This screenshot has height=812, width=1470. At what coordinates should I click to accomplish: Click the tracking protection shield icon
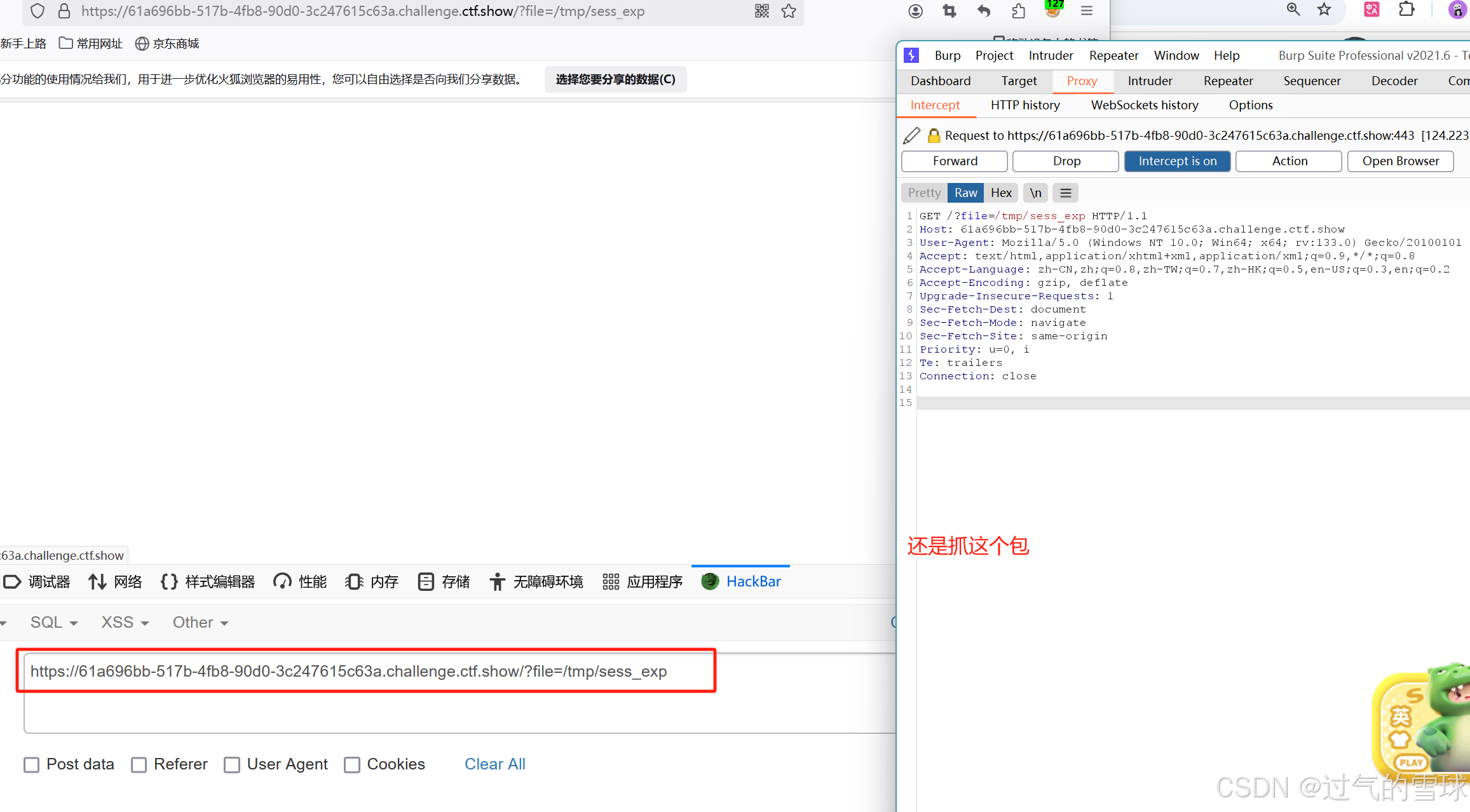pos(37,11)
